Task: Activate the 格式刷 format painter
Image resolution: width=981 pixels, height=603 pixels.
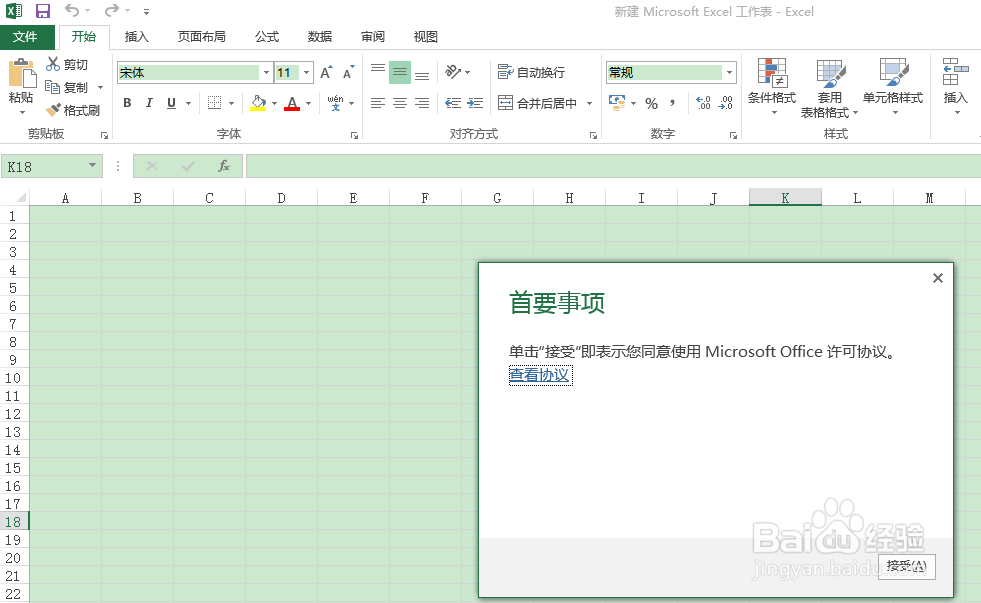Action: tap(73, 111)
